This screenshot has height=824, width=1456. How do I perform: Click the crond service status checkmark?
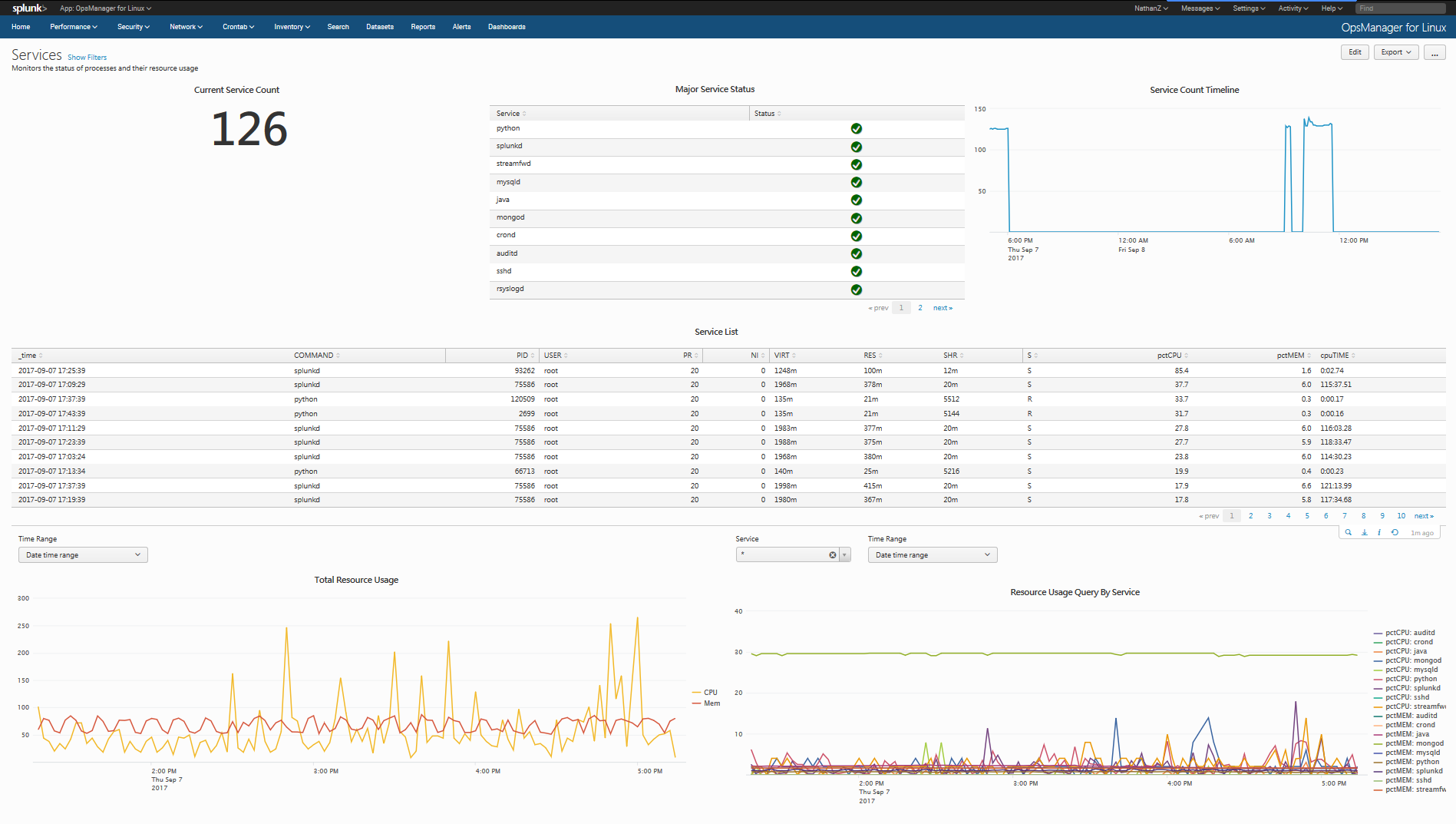pos(857,236)
